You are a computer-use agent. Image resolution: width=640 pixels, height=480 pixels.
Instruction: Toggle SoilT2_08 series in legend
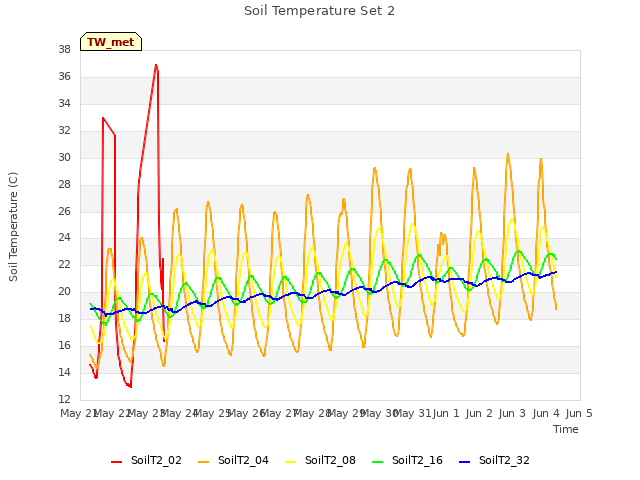click(320, 461)
